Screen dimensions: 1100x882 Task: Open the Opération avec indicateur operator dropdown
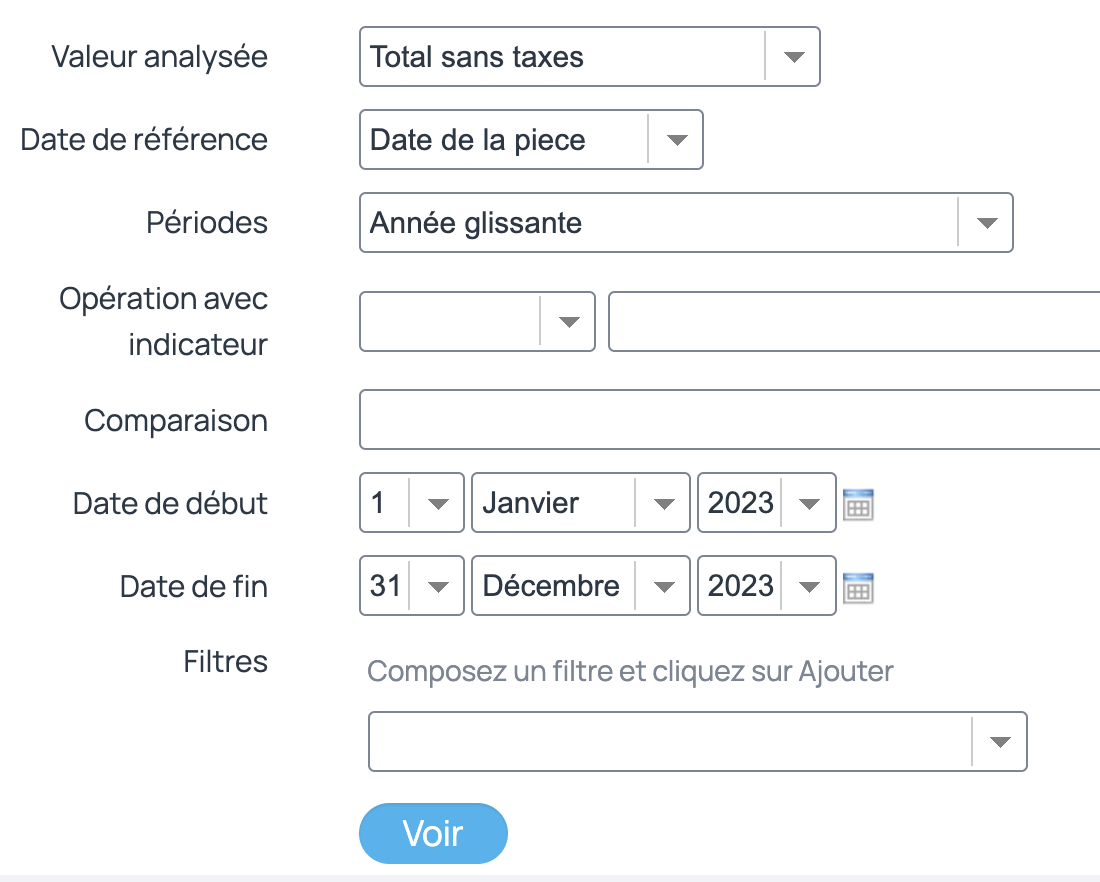coord(477,321)
